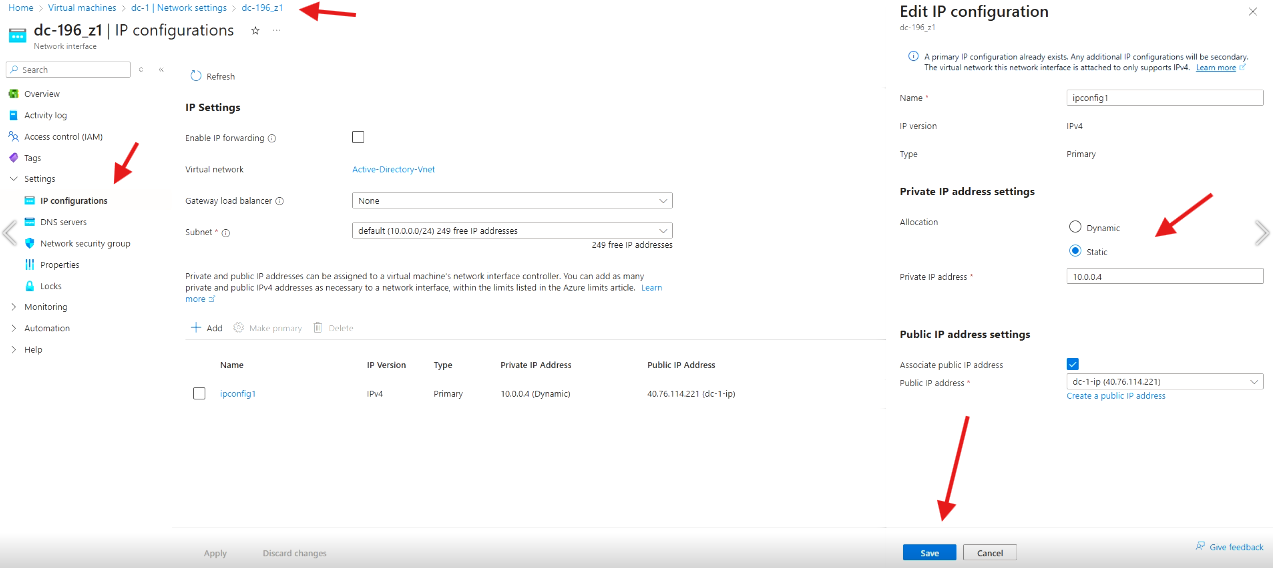
Task: Toggle Enable IP forwarding checkbox
Action: pyautogui.click(x=358, y=137)
